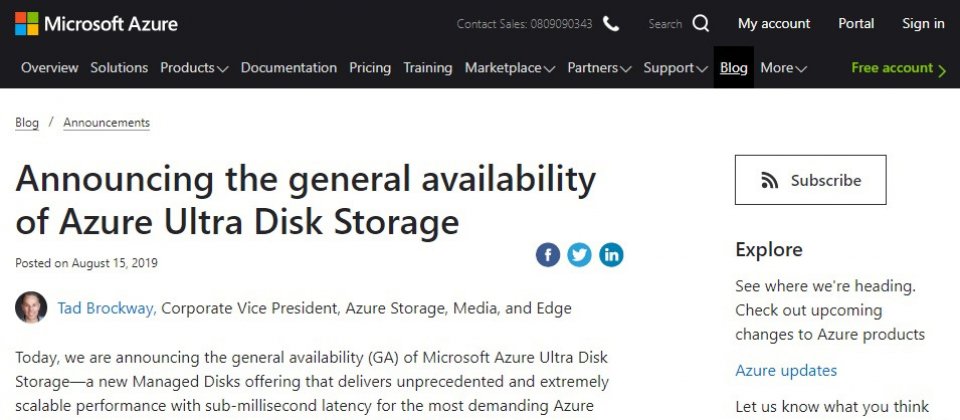
Task: Open the Tad Brockway author link
Action: tap(106, 308)
